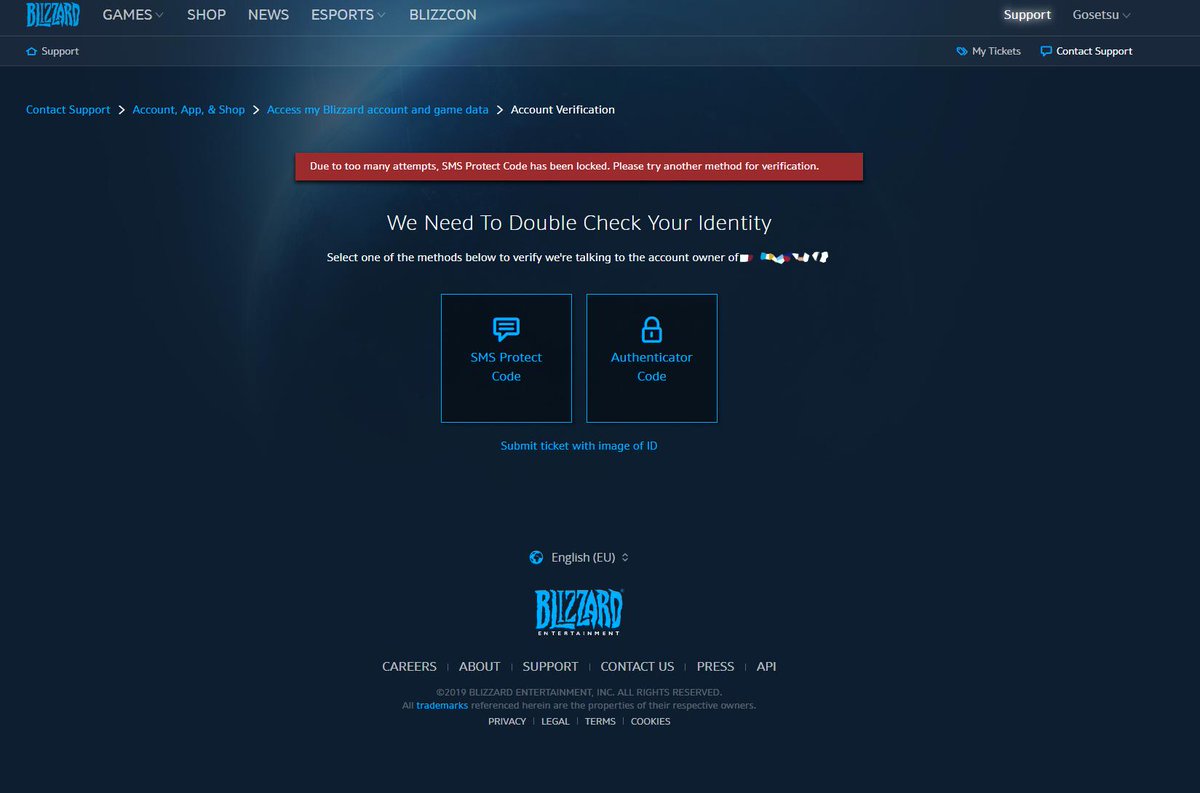Open the About footer link

click(x=479, y=667)
